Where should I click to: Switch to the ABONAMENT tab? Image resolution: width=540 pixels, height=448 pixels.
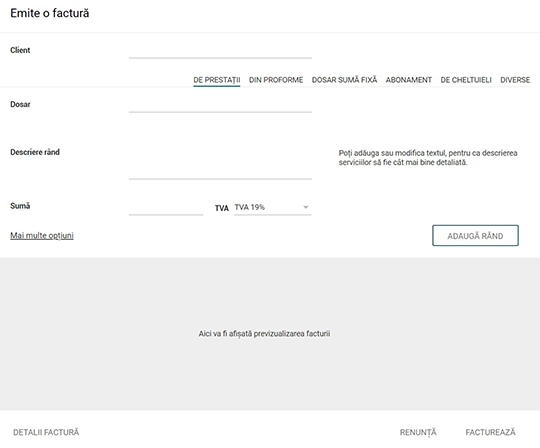pyautogui.click(x=408, y=80)
